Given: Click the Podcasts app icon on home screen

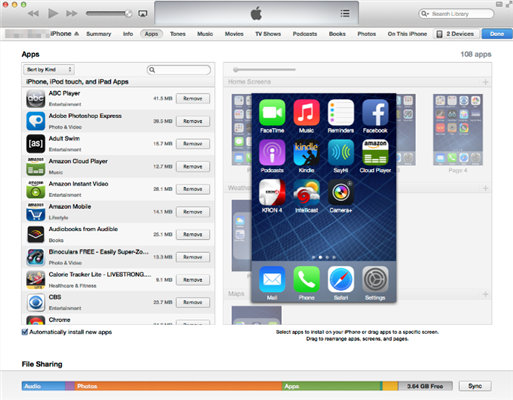Looking at the screenshot, I should tap(272, 152).
